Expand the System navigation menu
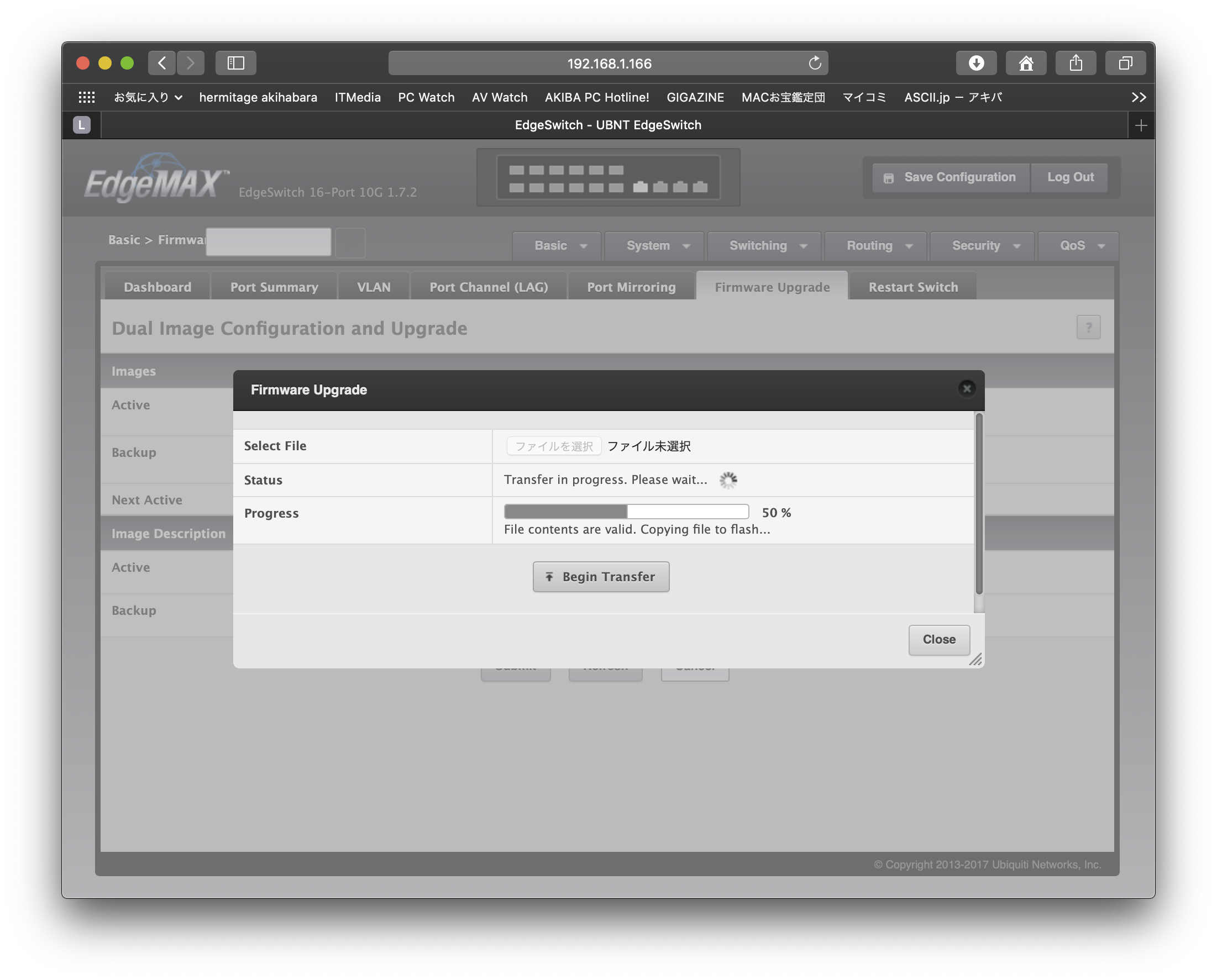Screen dimensions: 1217x980 click(x=654, y=246)
